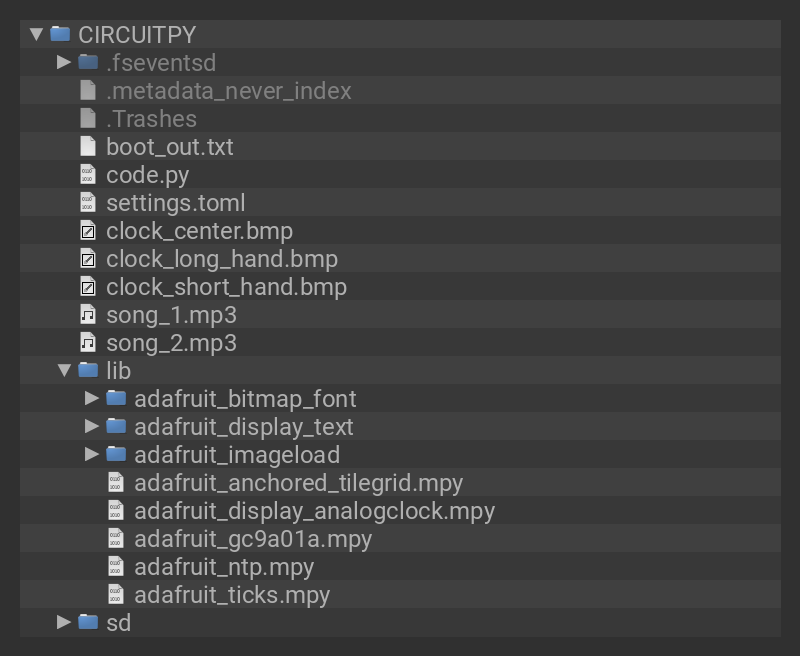Click the settings.toml file icon
Image resolution: width=800 pixels, height=656 pixels.
88,203
